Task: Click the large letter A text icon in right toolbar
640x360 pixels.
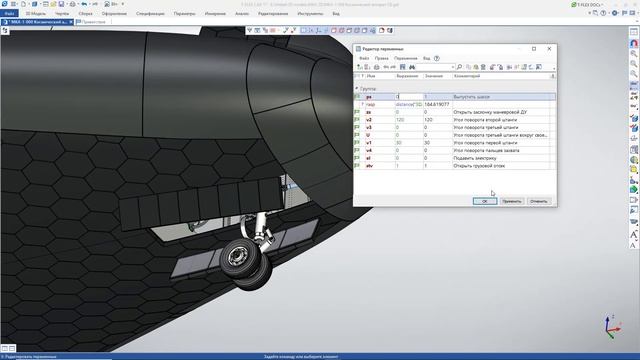Action: (x=633, y=235)
